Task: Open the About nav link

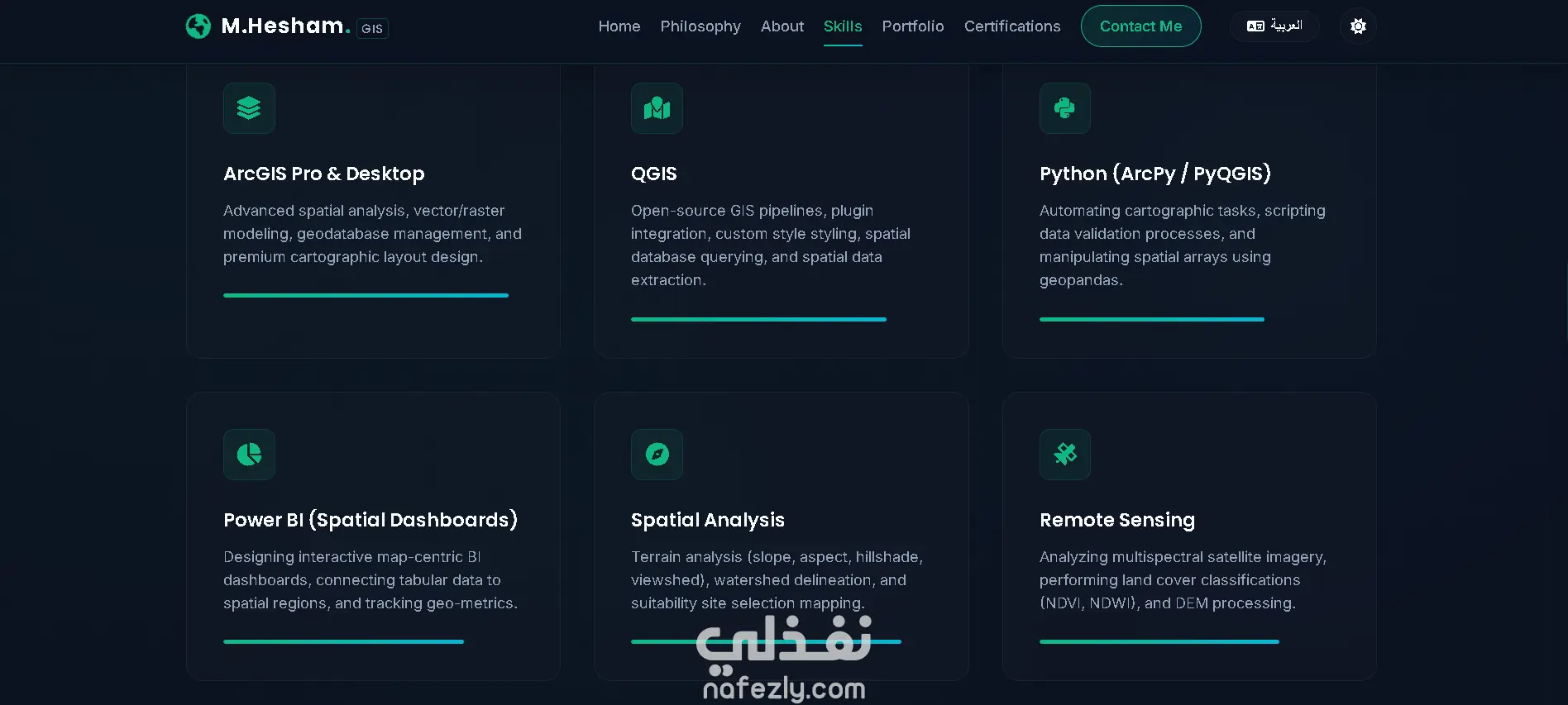Action: pyautogui.click(x=782, y=26)
